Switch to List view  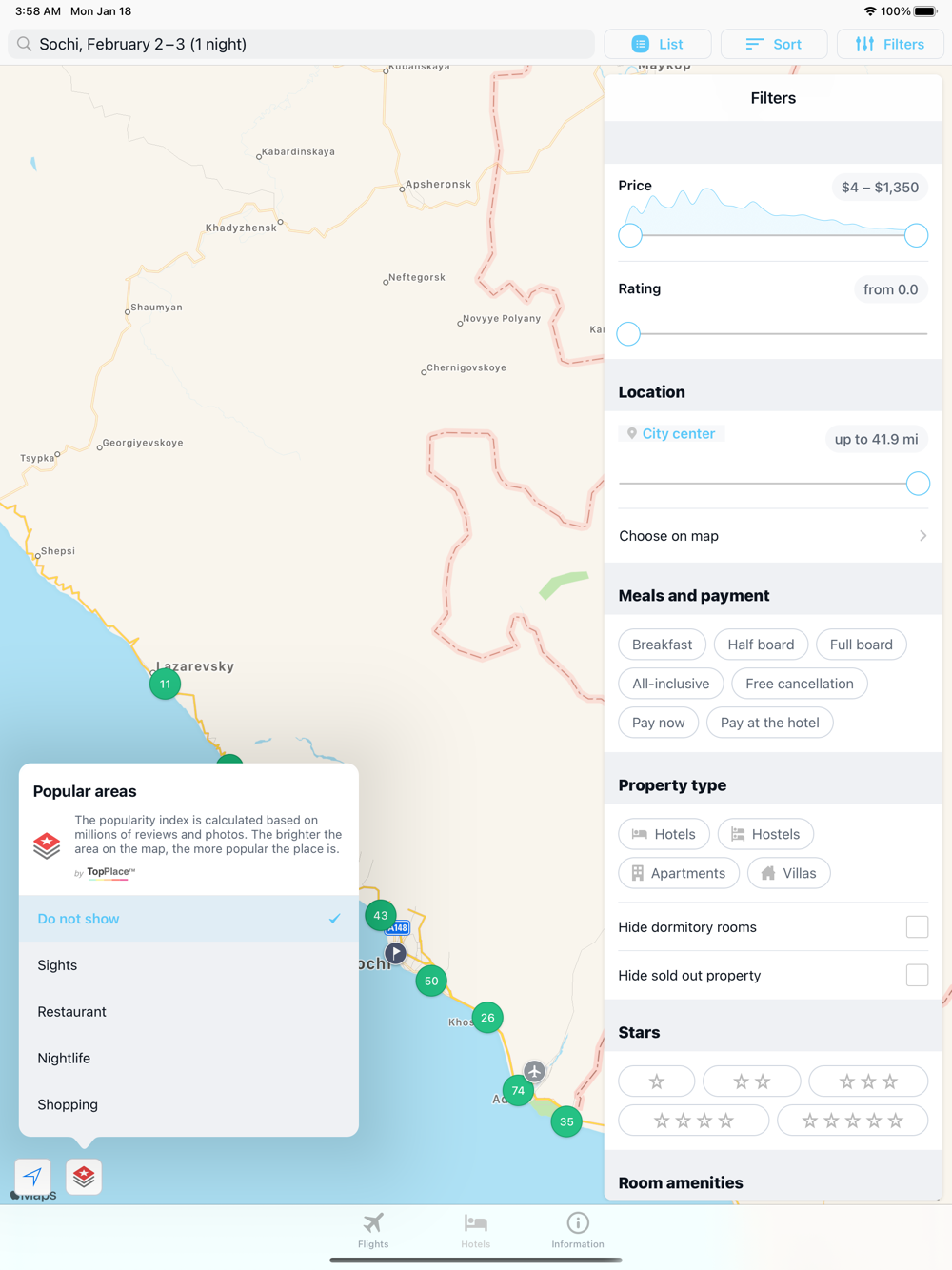[658, 44]
